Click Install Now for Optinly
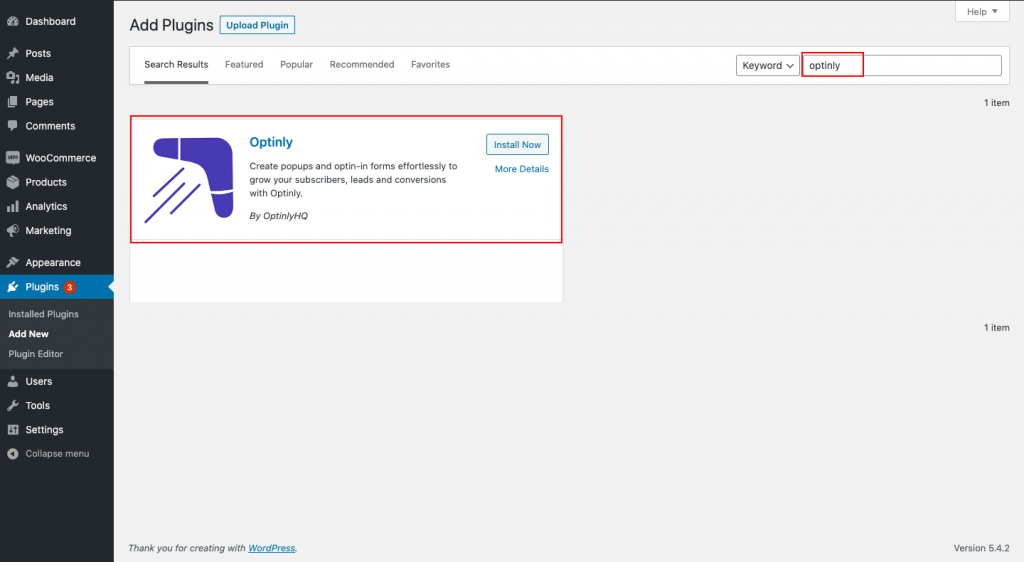Image resolution: width=1024 pixels, height=562 pixels. pos(517,144)
